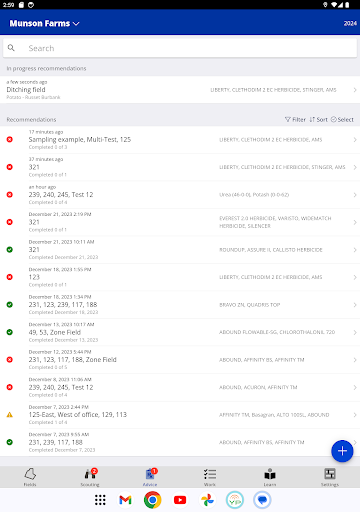Tap the Select circle checkmark option
360x512 pixels.
342,119
